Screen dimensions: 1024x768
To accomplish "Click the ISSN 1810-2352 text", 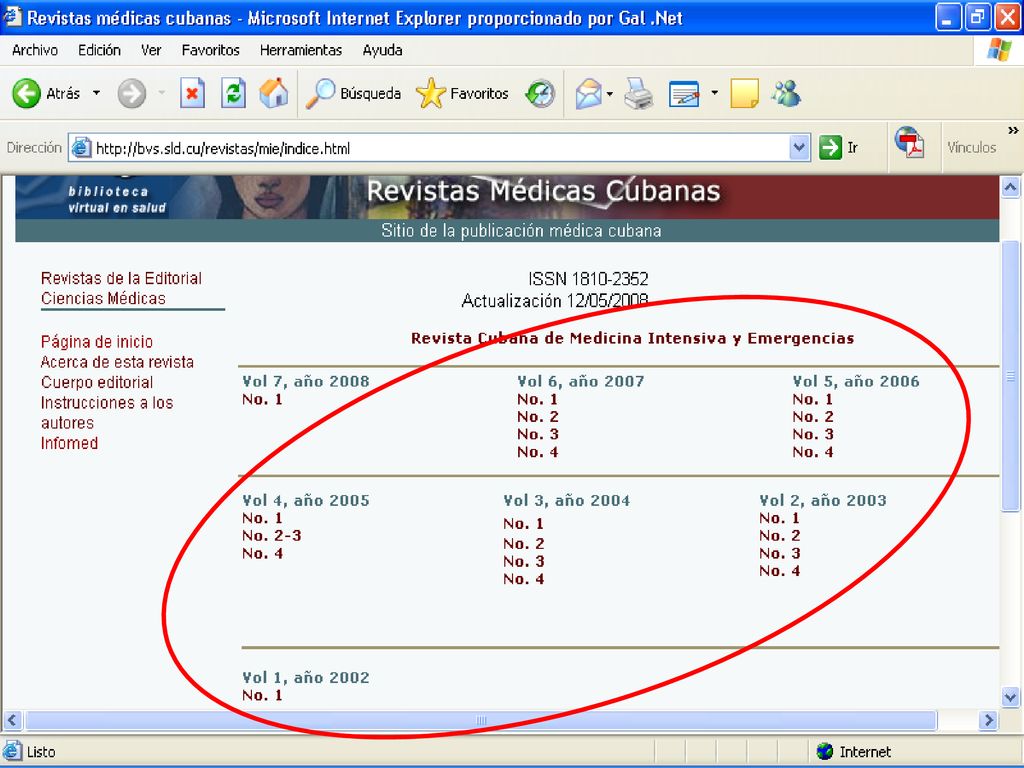I will tap(588, 279).
